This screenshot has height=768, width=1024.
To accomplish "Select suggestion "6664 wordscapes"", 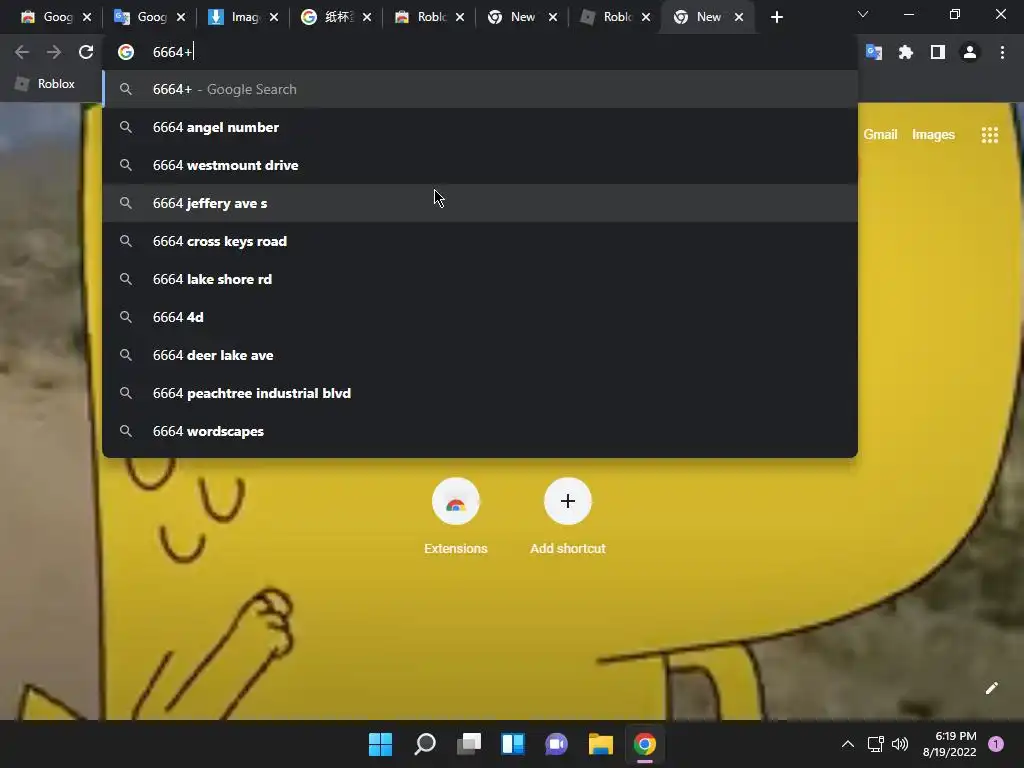I will click(480, 430).
